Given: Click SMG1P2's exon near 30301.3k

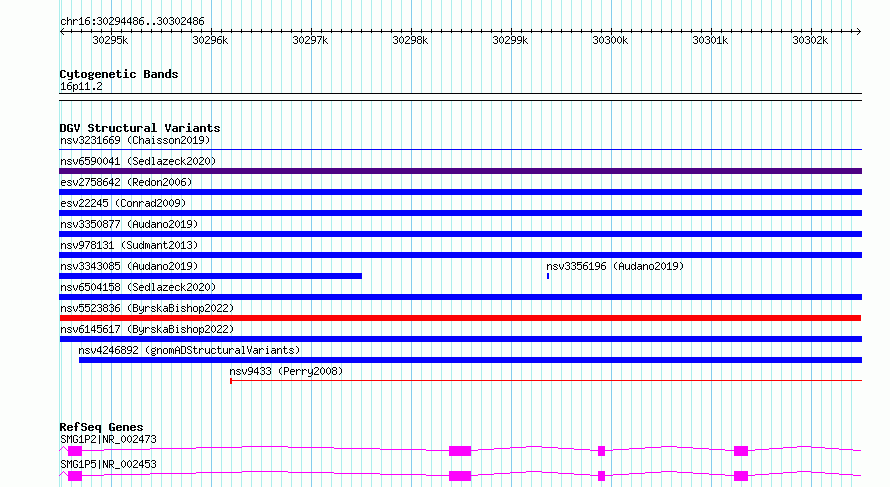Looking at the screenshot, I should (741, 451).
